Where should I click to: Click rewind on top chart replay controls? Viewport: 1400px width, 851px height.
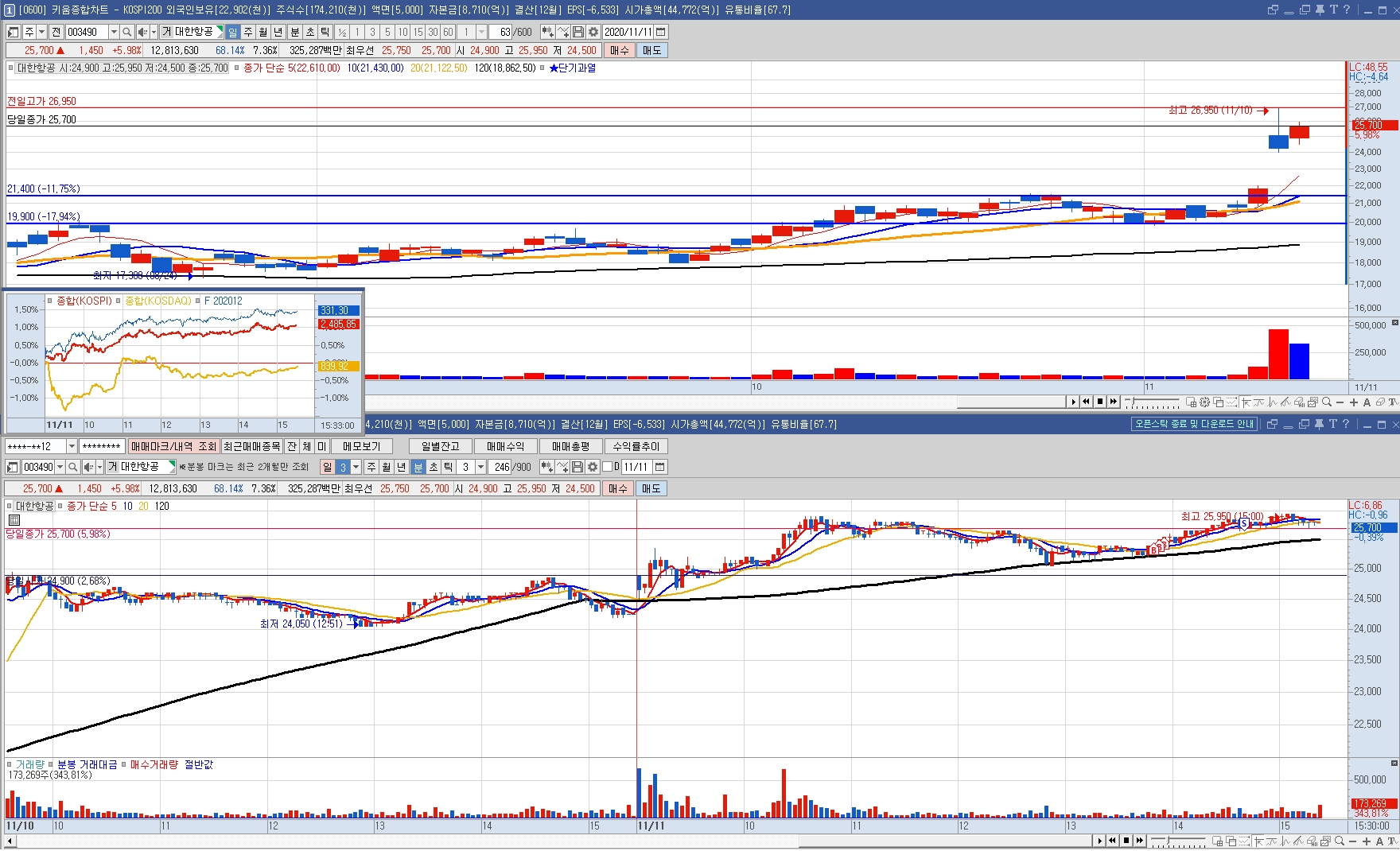(1087, 402)
